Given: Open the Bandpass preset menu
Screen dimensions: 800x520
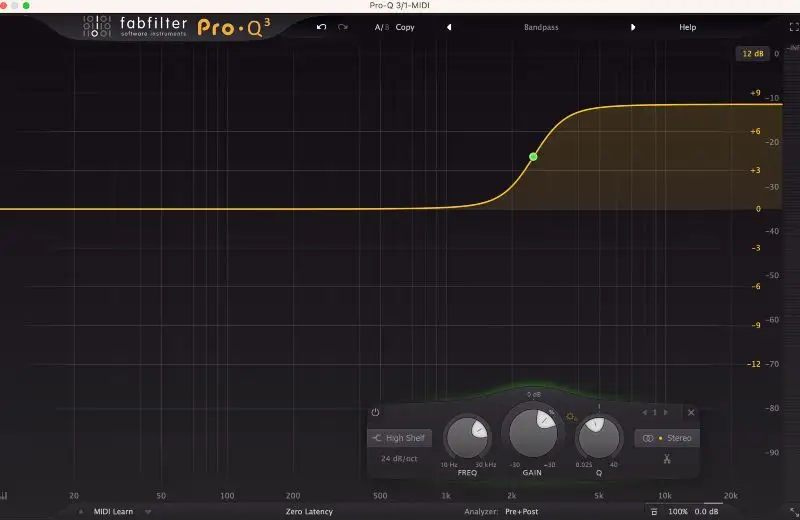Looking at the screenshot, I should point(541,27).
